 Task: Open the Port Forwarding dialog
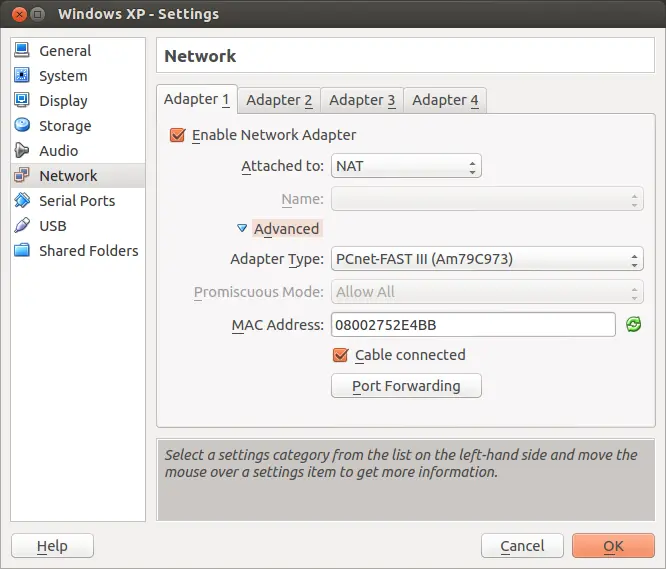pos(406,386)
